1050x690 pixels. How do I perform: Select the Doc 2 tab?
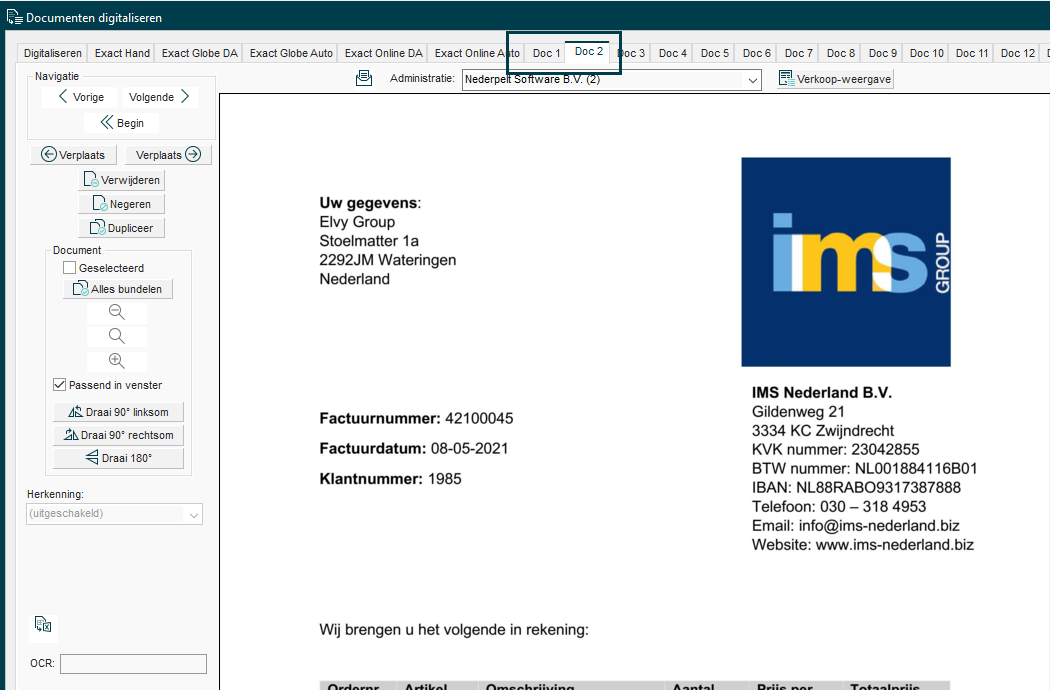589,51
